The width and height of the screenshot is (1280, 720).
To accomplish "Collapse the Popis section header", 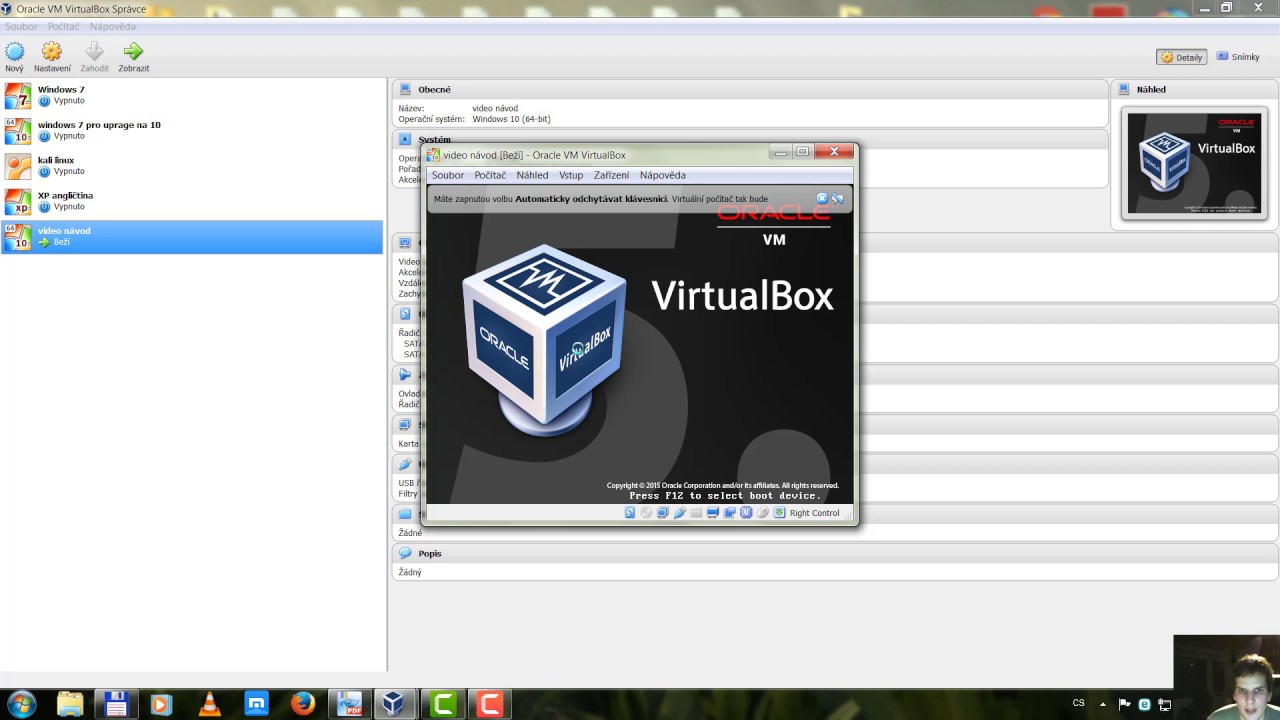I will [x=835, y=553].
